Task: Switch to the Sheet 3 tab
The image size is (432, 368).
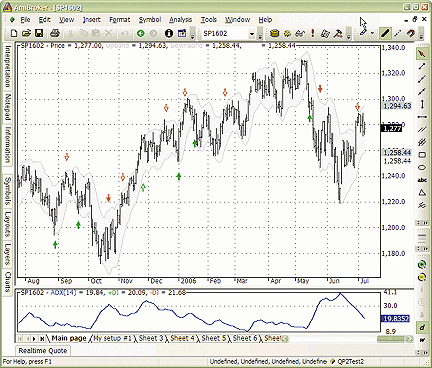Action: pyautogui.click(x=151, y=338)
